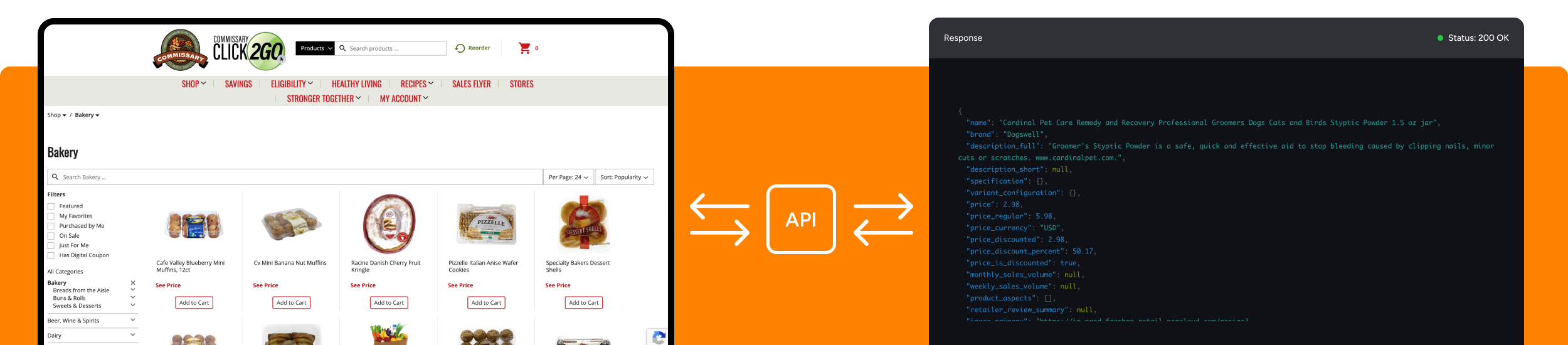Add Racine Danish Kringle to cart
Screen dimensions: 1568x345
click(389, 303)
